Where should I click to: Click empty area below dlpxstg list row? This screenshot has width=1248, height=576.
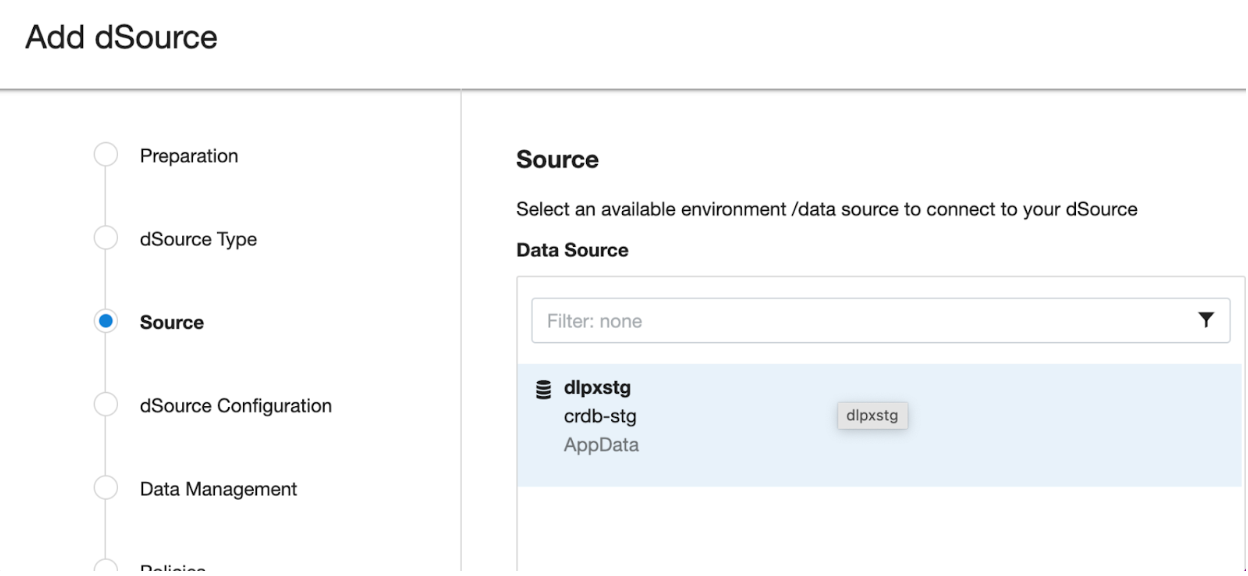[x=880, y=530]
